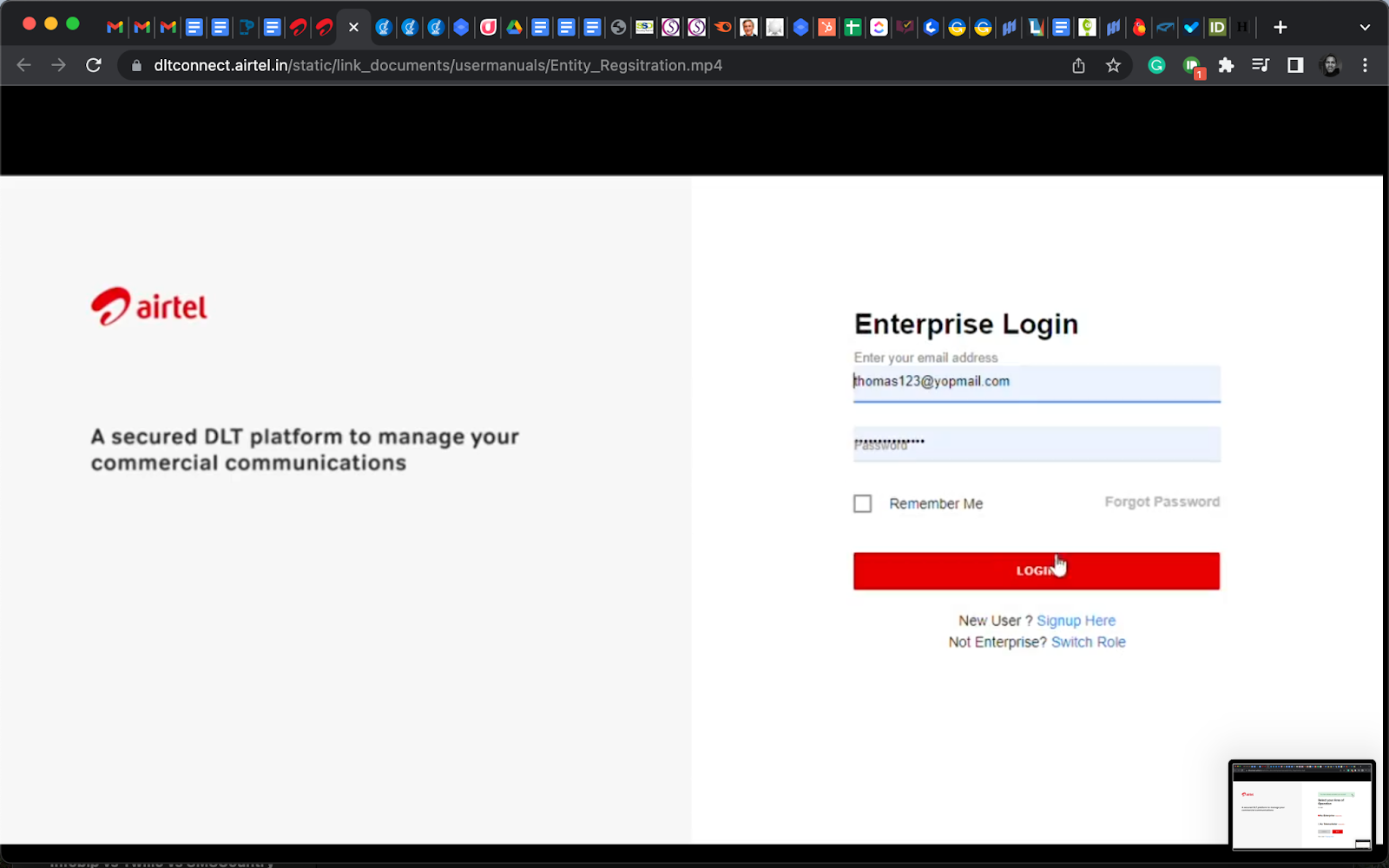Focus the email address field
This screenshot has width=1389, height=868.
coord(1037,383)
